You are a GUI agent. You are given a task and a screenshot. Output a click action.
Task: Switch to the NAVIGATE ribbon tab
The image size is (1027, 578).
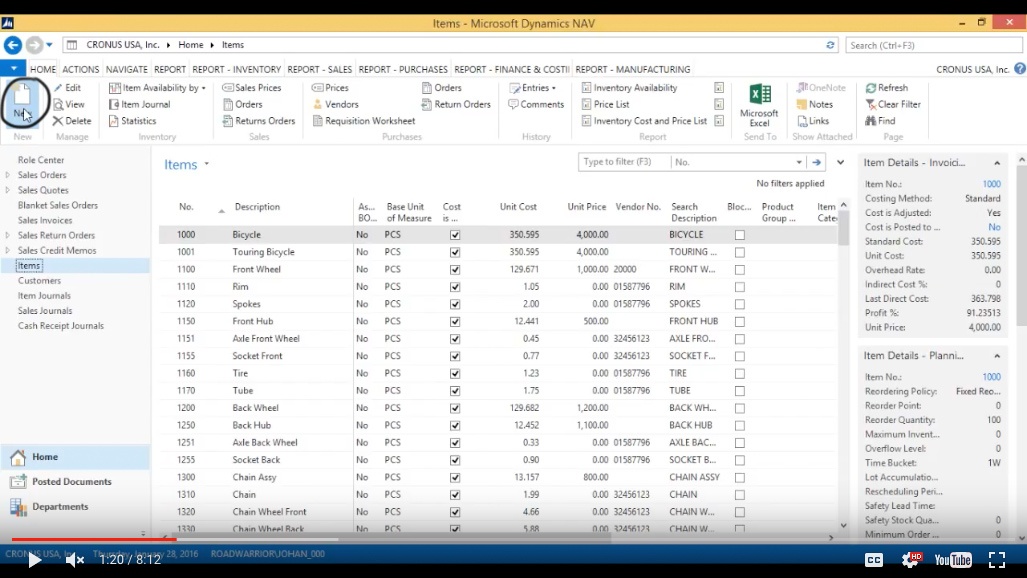[x=126, y=69]
